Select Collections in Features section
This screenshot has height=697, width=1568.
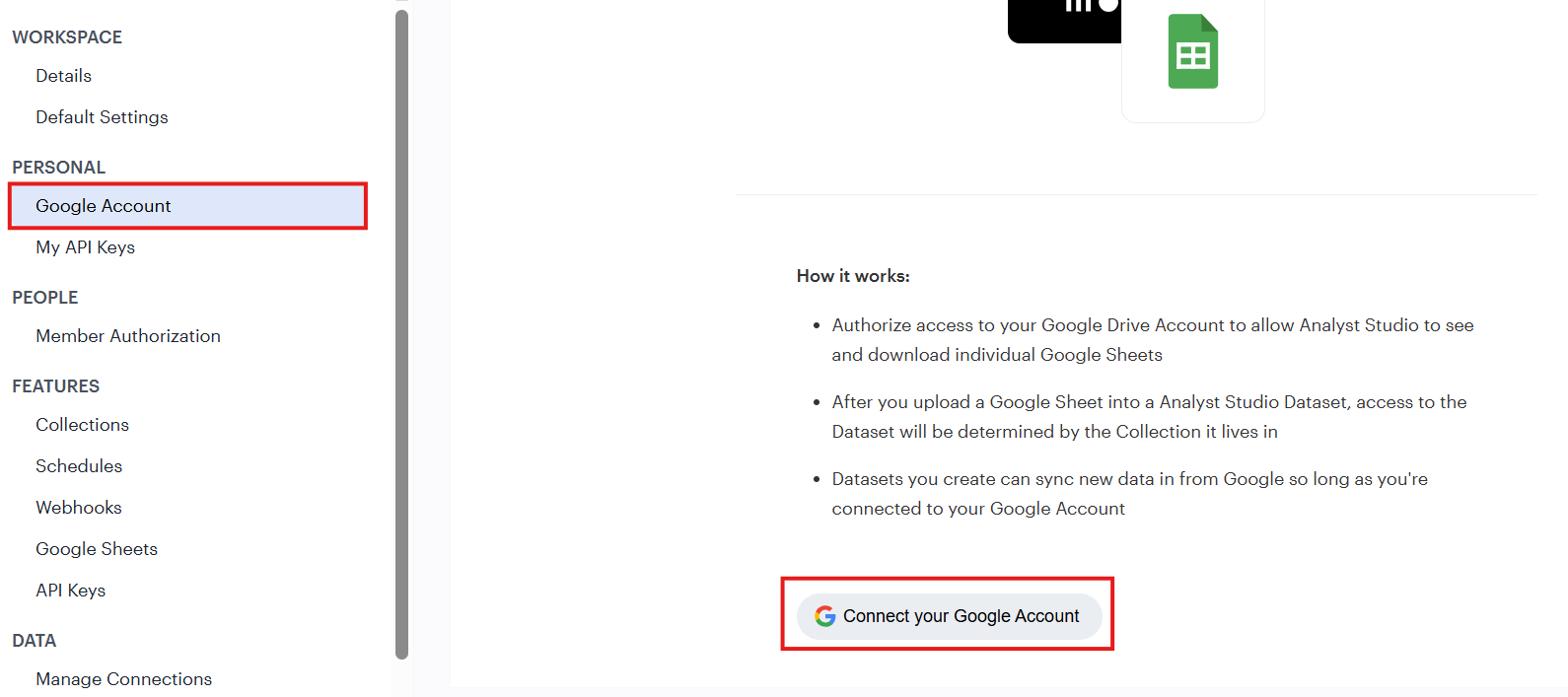coord(82,425)
